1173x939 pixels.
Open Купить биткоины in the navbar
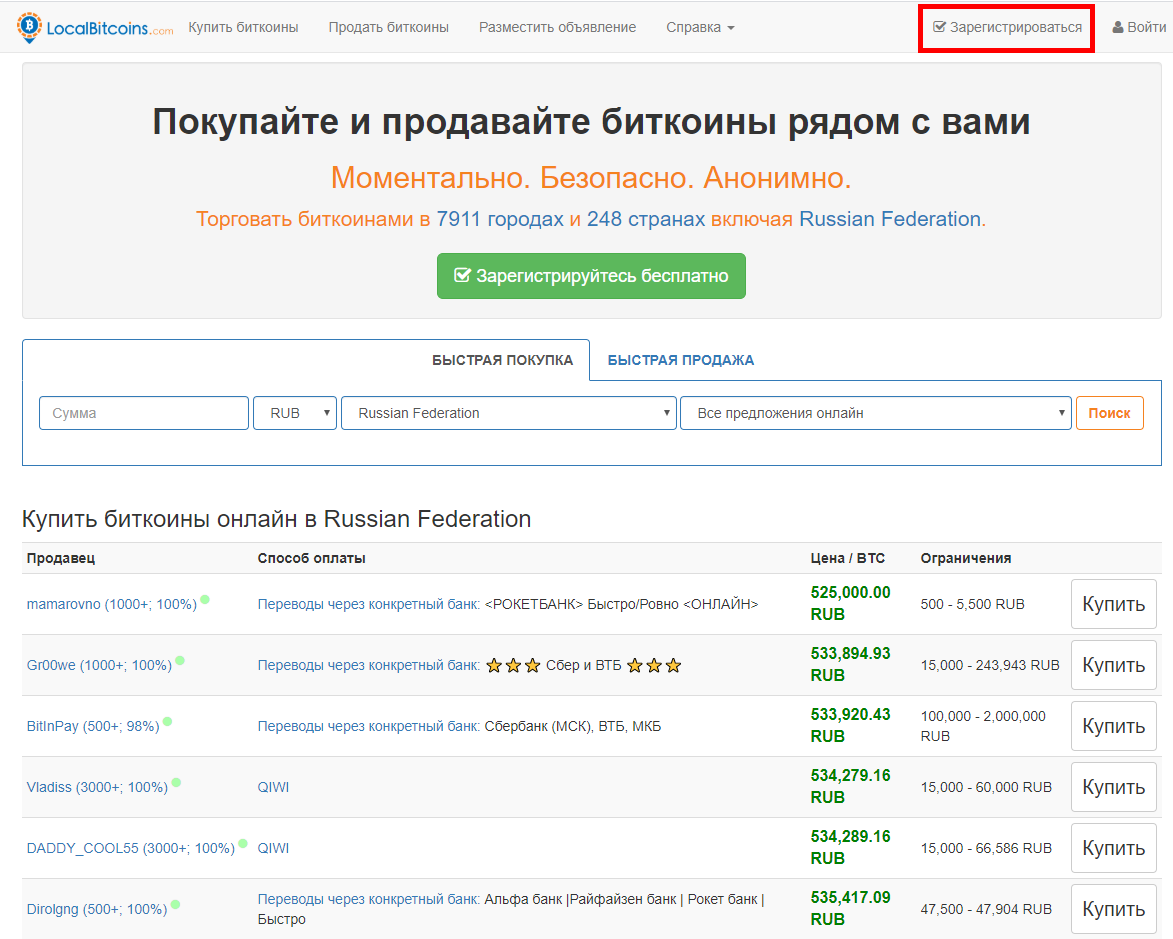243,27
